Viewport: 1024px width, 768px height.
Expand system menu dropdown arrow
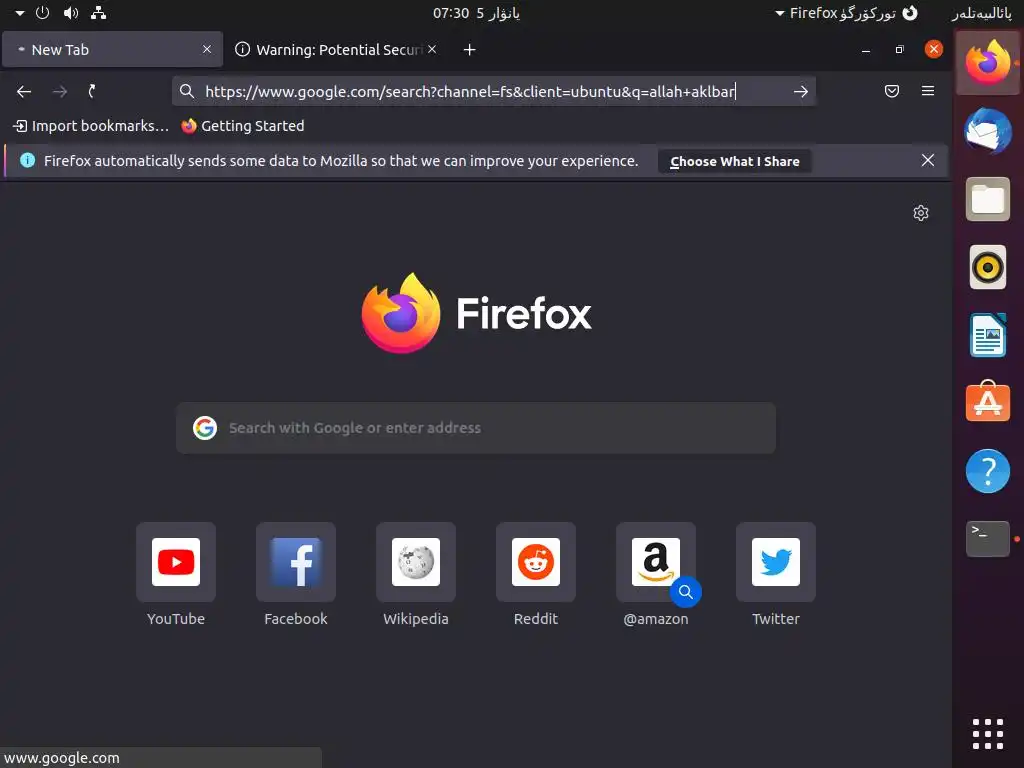click(20, 13)
